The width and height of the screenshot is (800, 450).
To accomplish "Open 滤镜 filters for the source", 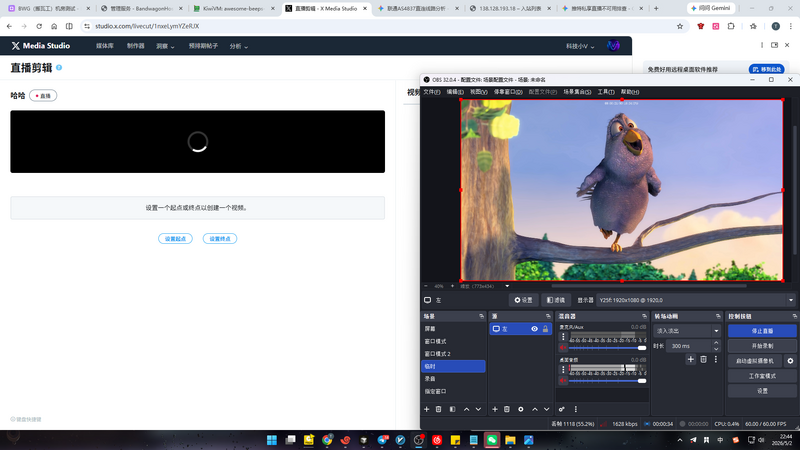I will tap(556, 301).
